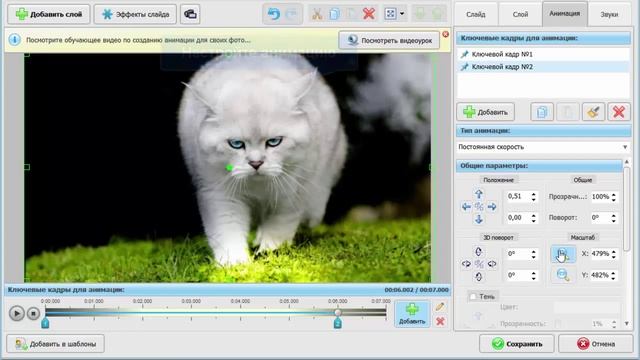Click the parameters panel scrollbar down arrow
Viewport: 640px width, 360px height.
pyautogui.click(x=627, y=324)
